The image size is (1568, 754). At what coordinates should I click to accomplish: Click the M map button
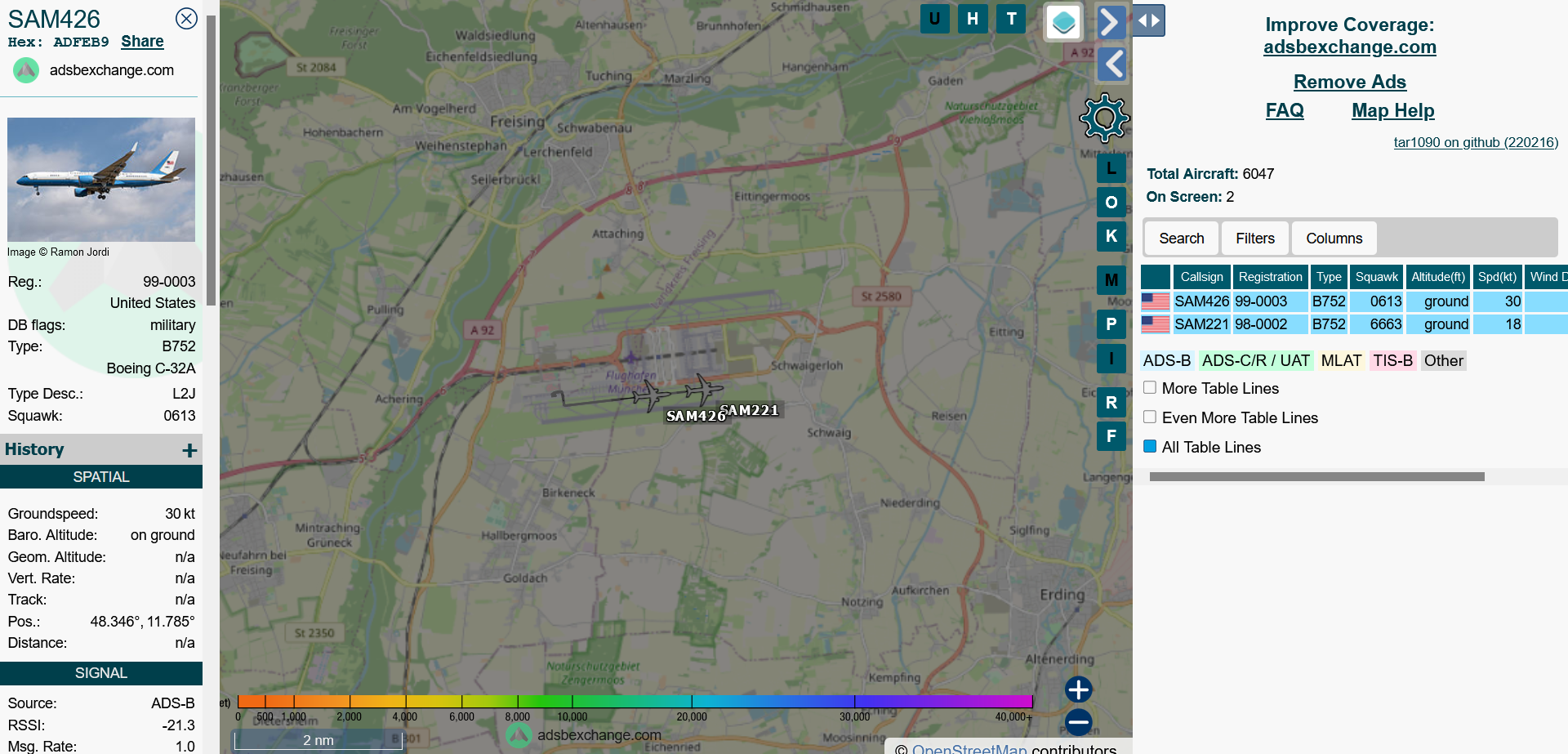1111,280
